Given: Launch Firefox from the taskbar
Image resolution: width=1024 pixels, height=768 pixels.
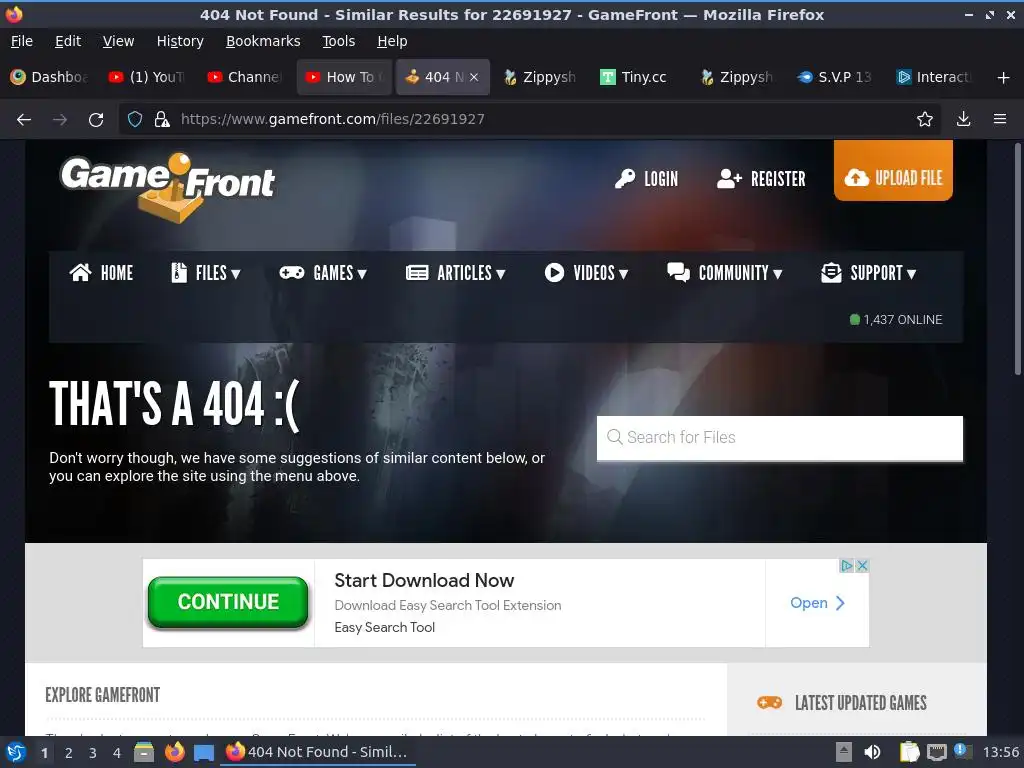Looking at the screenshot, I should 174,752.
